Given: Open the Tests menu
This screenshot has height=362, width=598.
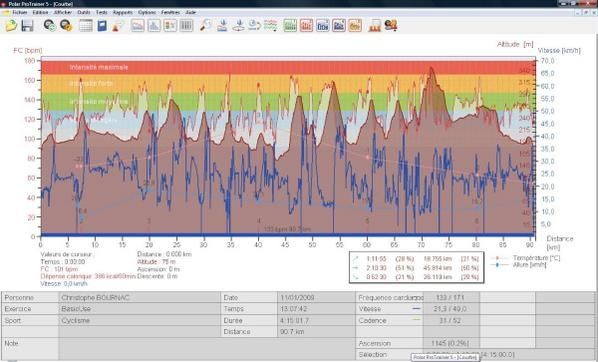Looking at the screenshot, I should coord(101,12).
